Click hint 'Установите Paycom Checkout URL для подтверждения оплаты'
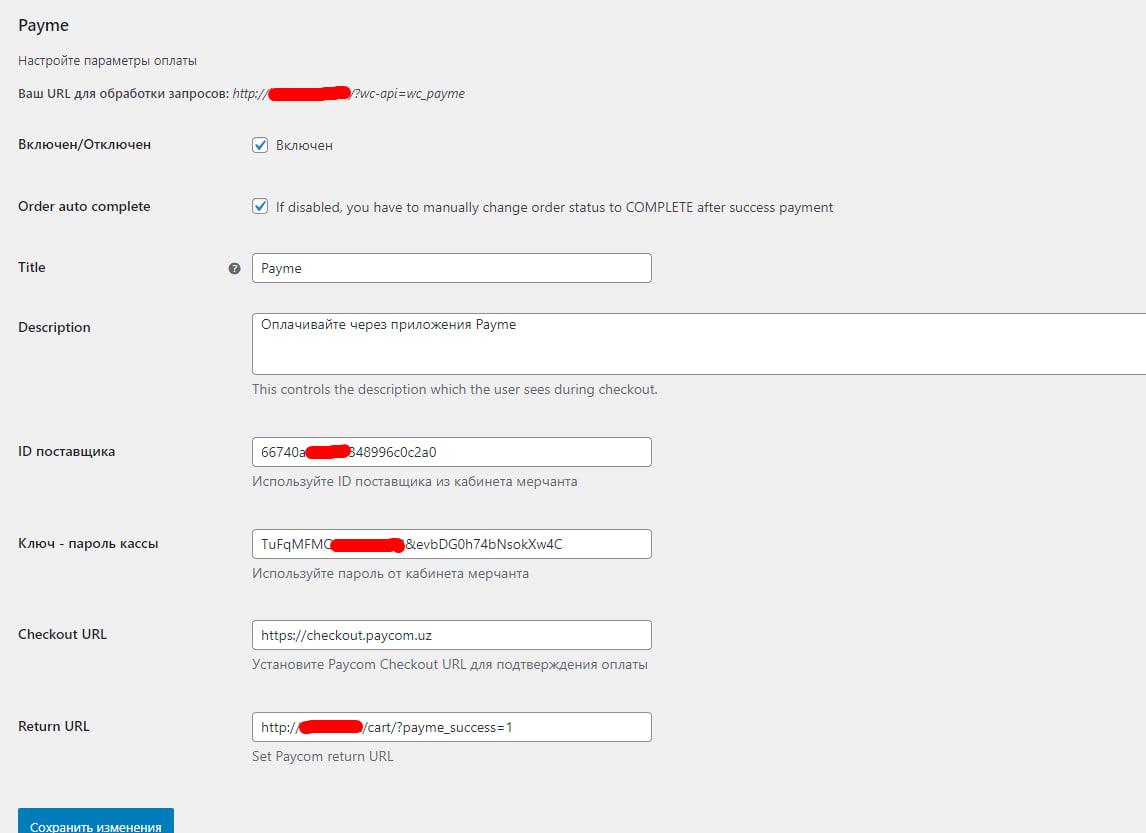Screen dimensions: 1146x833 point(449,664)
